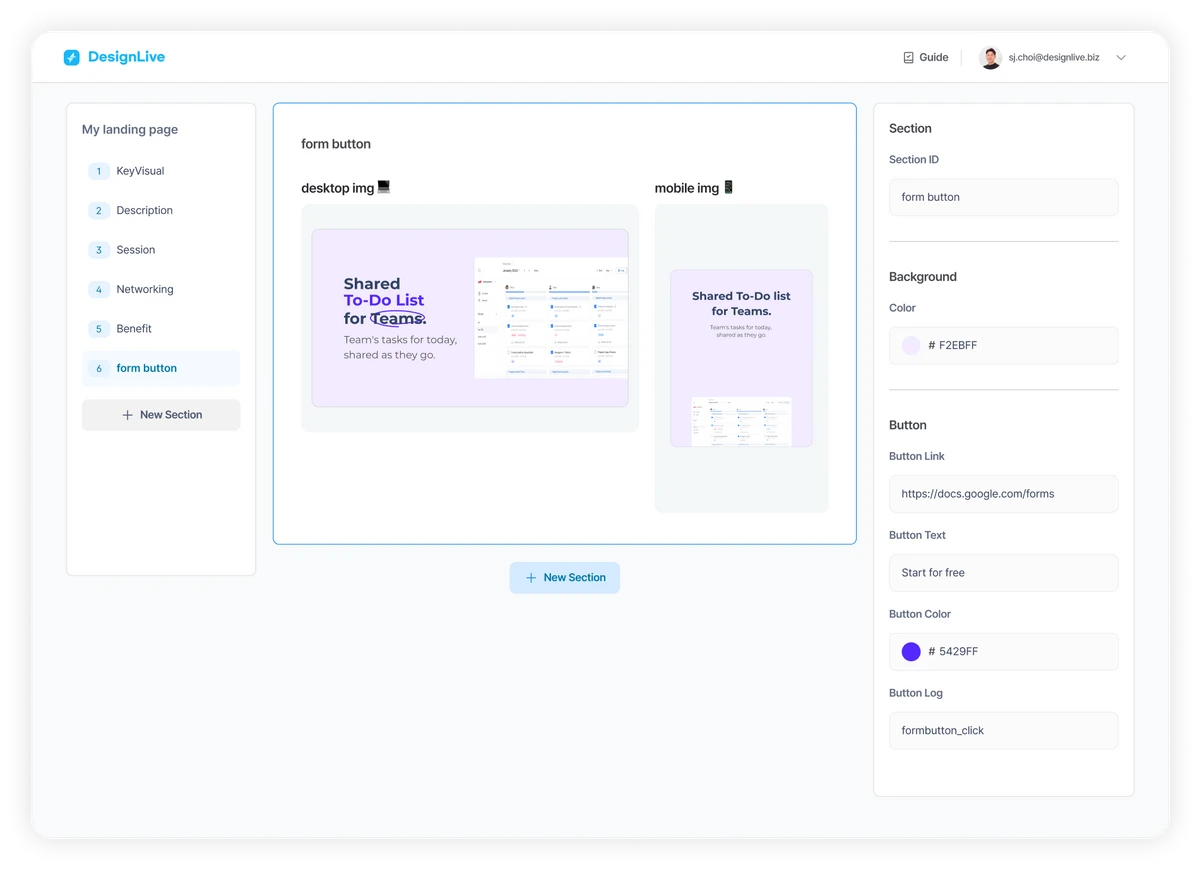Open the background color swatch F2EBFF
This screenshot has width=1200, height=869.
point(911,346)
